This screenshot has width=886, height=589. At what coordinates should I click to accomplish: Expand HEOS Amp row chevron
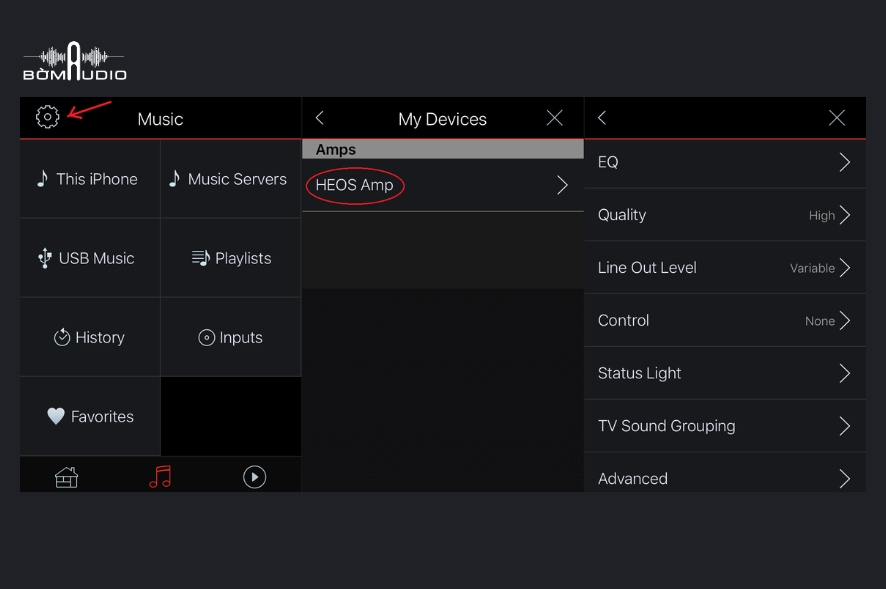(562, 185)
